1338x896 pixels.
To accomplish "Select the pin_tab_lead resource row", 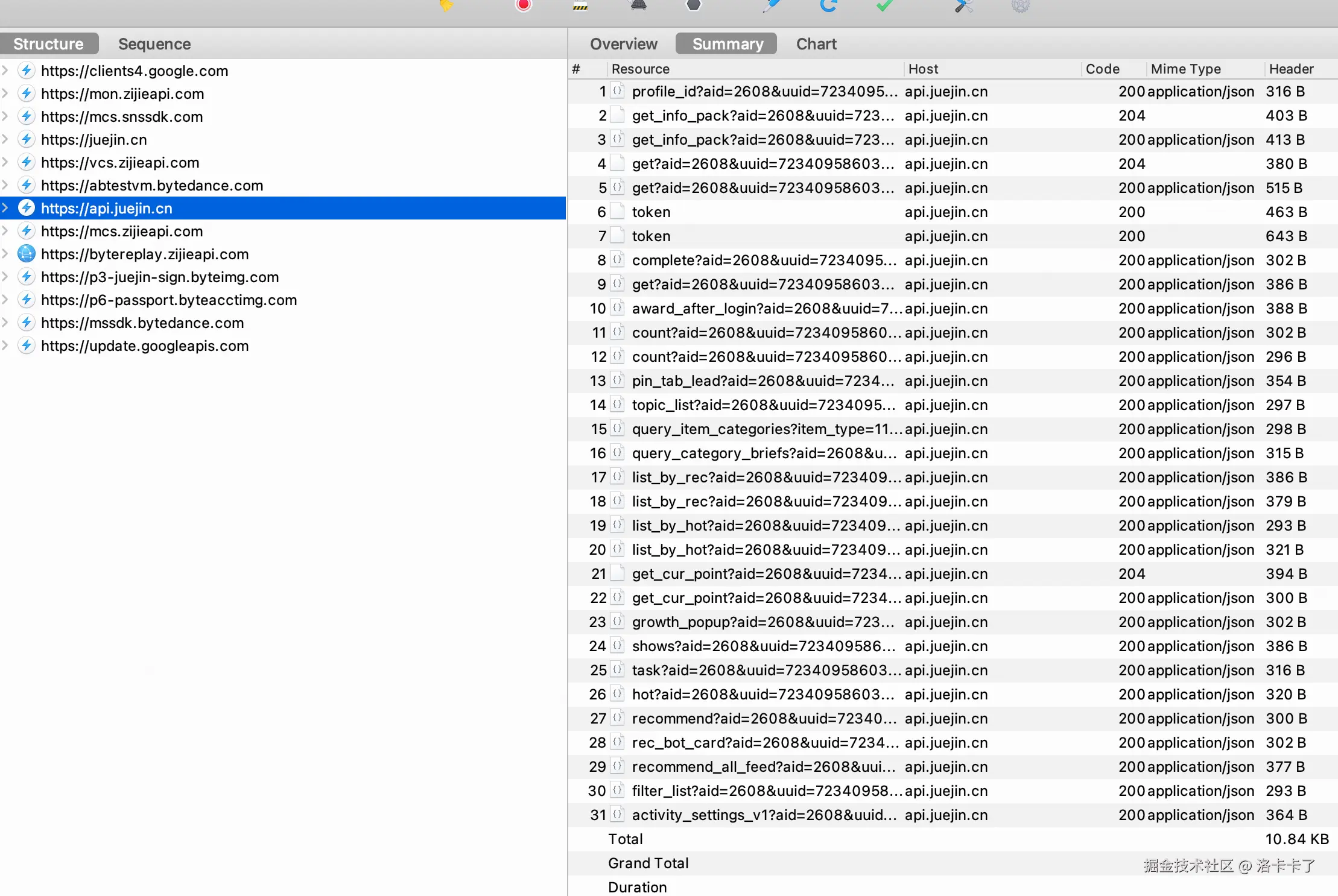I will point(953,380).
